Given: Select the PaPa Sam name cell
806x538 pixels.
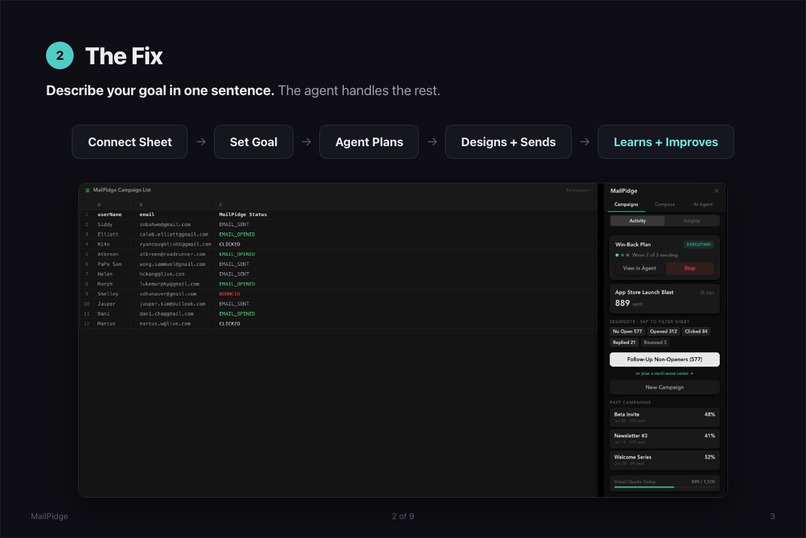Looking at the screenshot, I should pos(109,264).
